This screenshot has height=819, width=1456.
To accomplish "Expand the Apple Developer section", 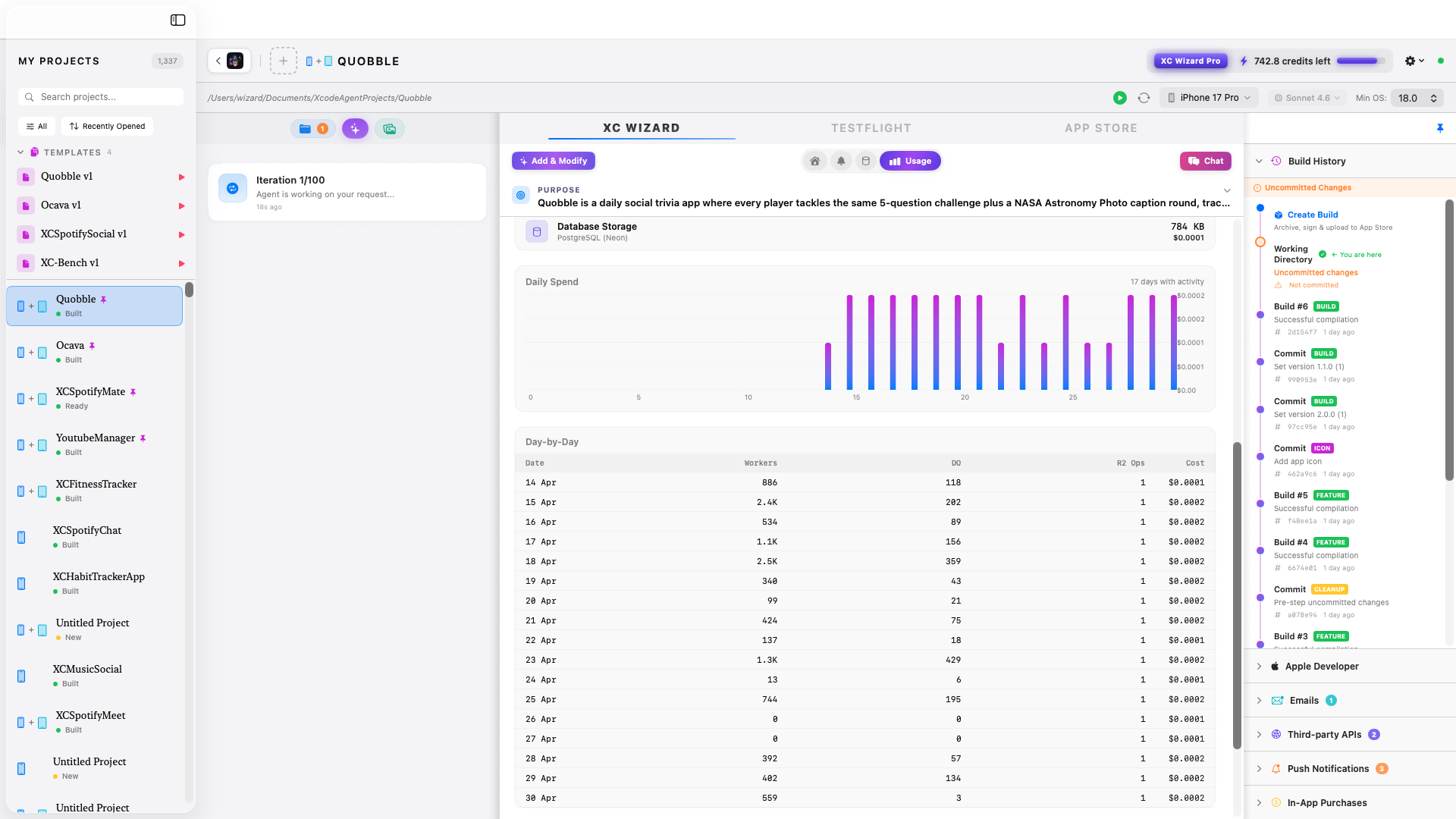I will click(x=1259, y=667).
